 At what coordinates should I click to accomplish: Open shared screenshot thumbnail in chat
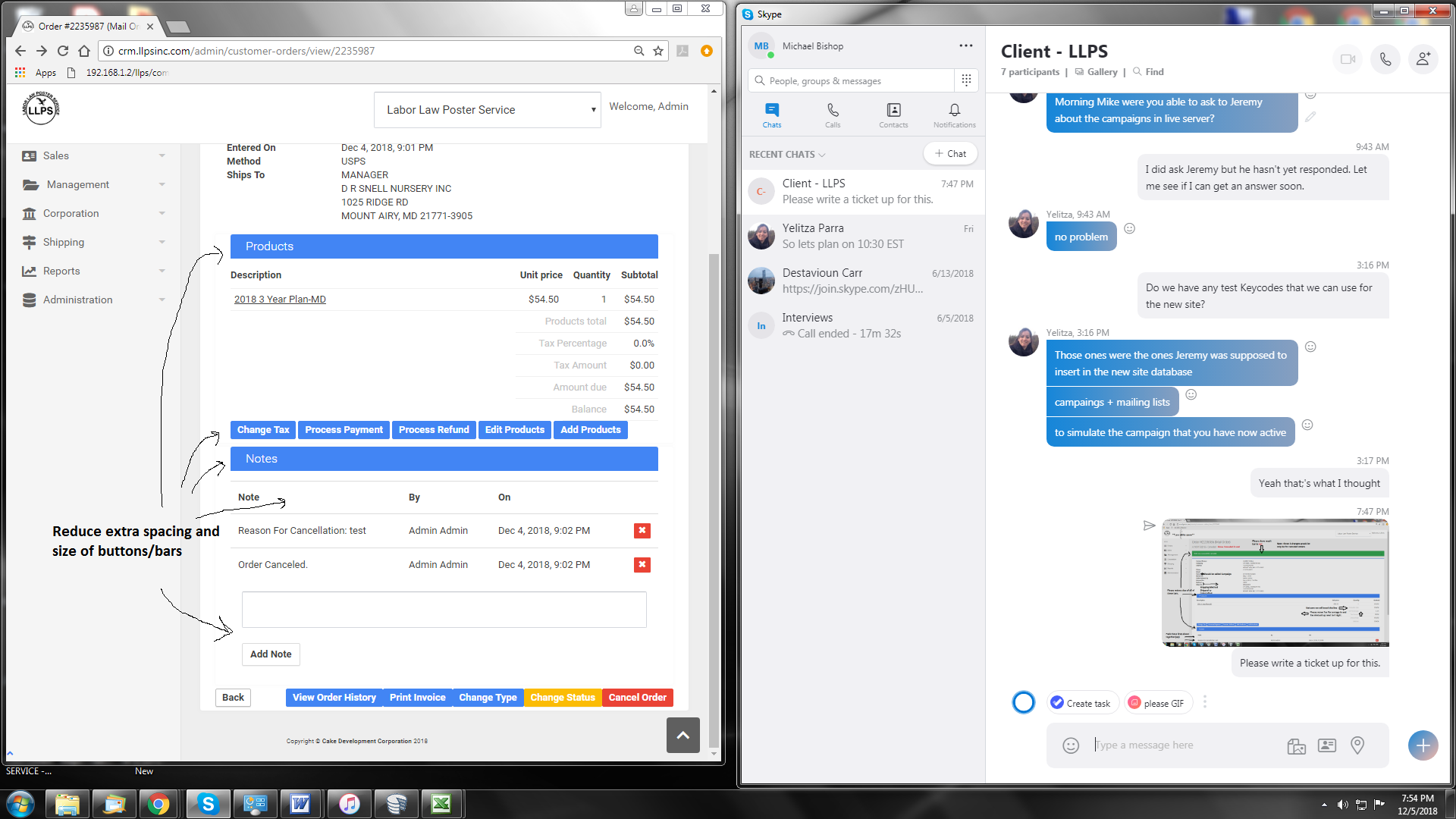[x=1275, y=582]
